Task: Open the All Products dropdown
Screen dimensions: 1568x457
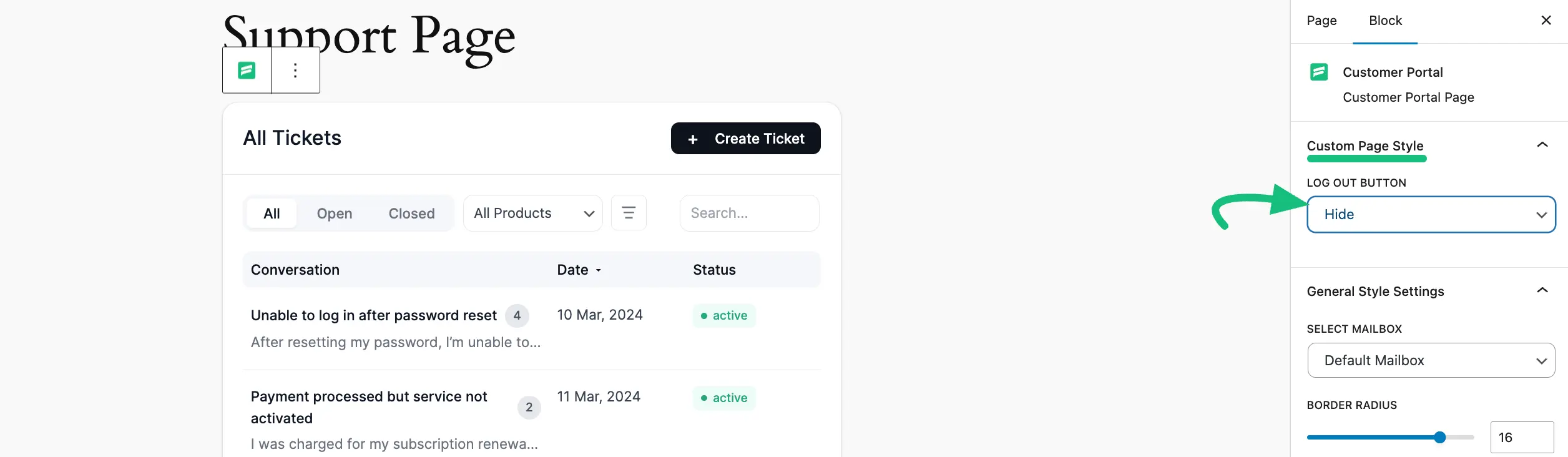Action: pos(532,214)
